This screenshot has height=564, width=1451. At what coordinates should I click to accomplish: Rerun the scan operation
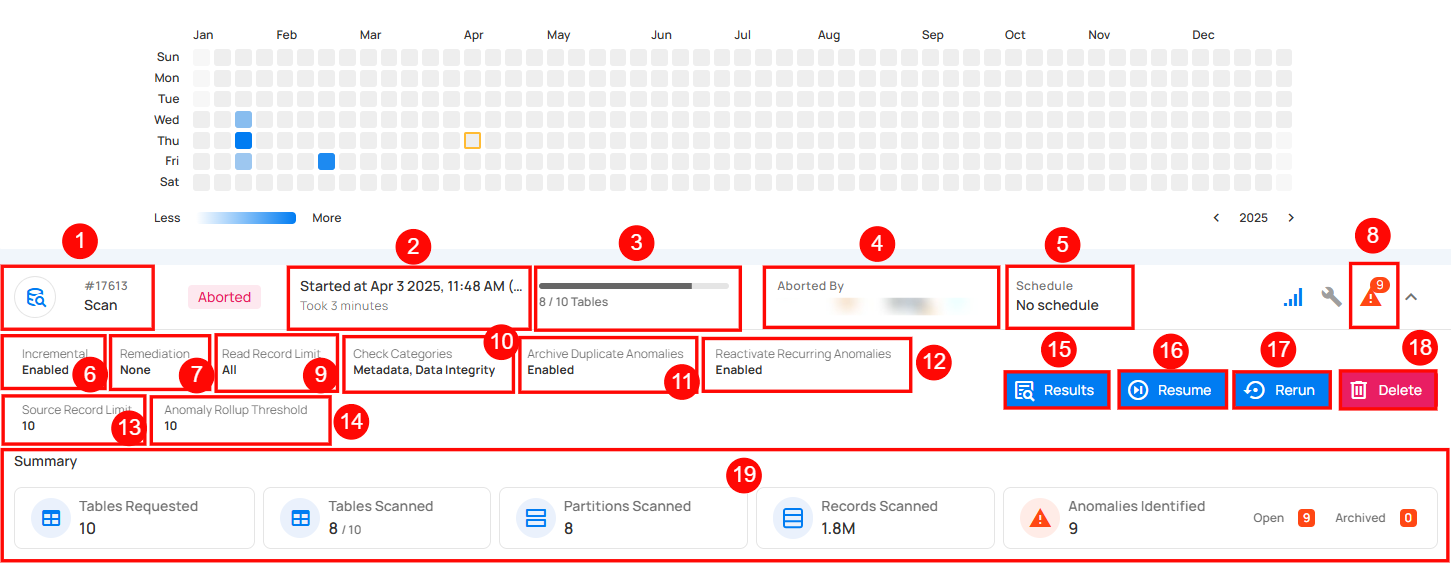tap(1282, 390)
